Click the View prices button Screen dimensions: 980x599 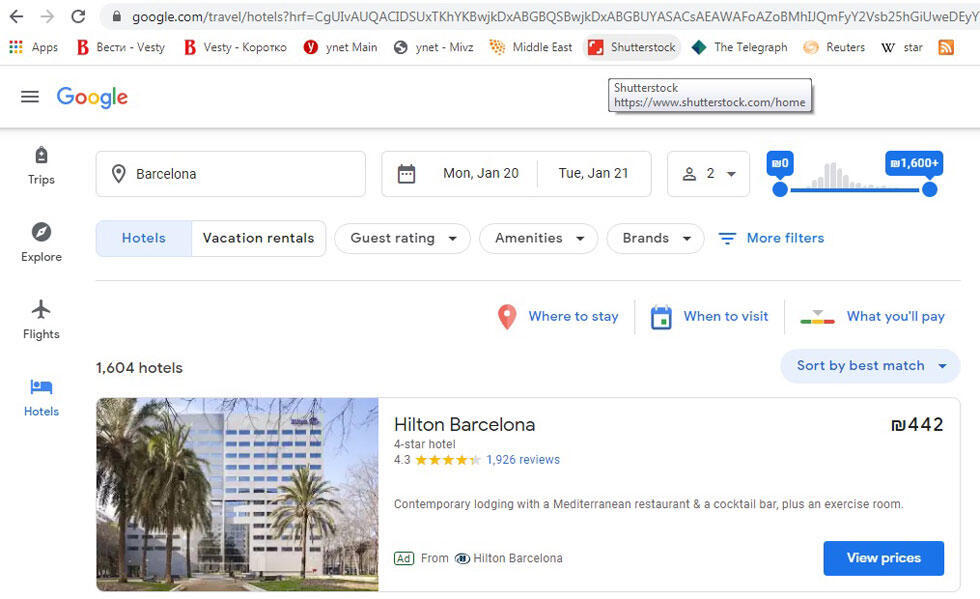point(883,558)
